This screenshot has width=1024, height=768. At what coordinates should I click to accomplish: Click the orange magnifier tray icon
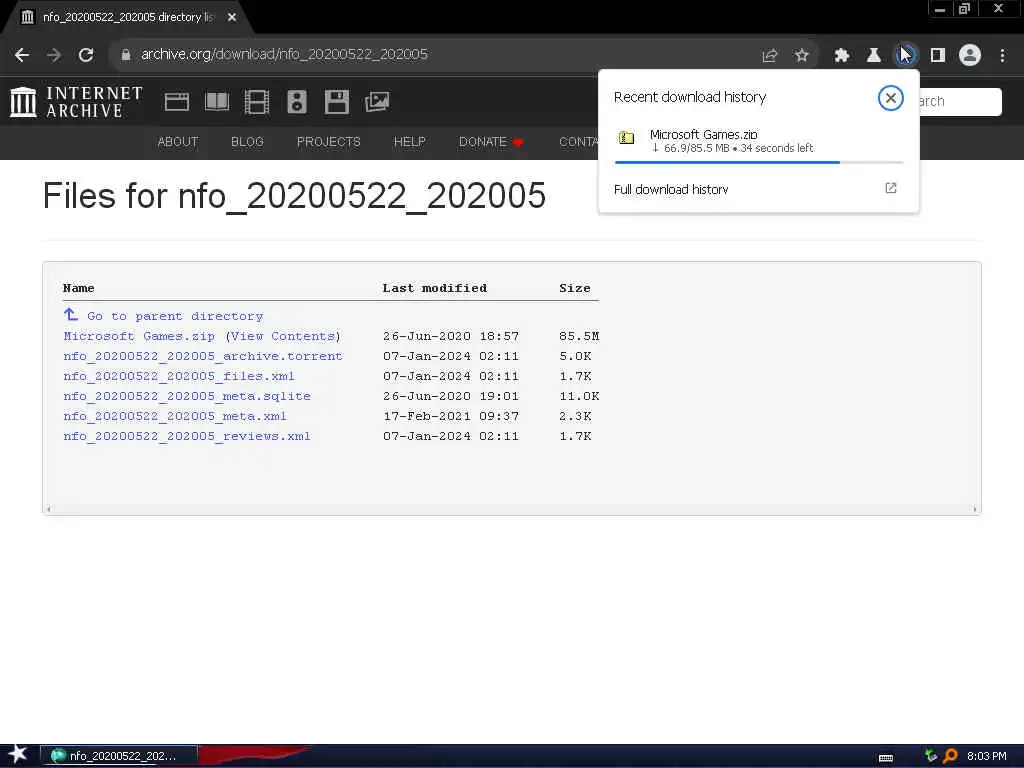point(950,756)
